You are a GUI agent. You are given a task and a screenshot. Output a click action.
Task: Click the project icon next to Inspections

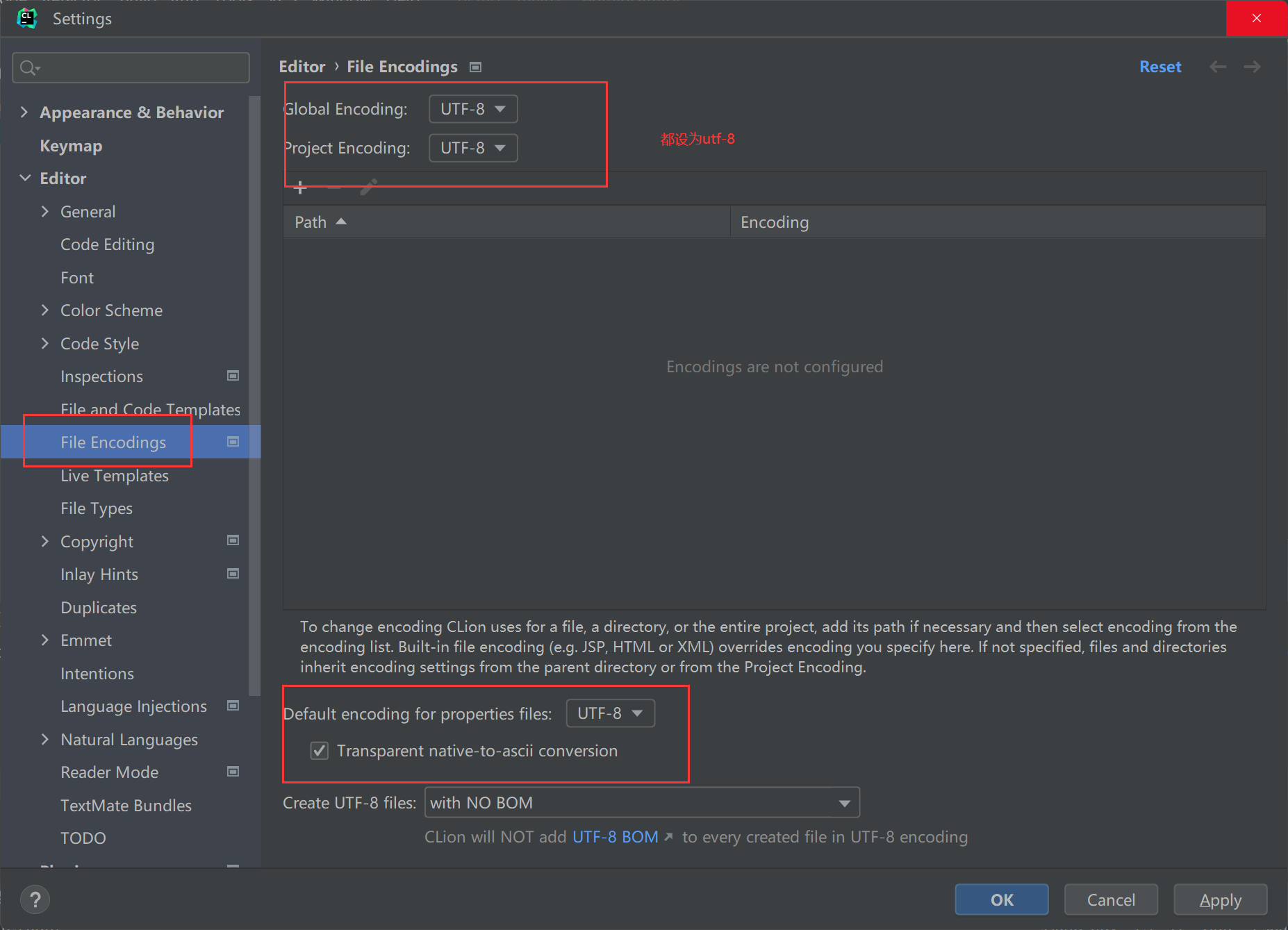click(x=233, y=376)
